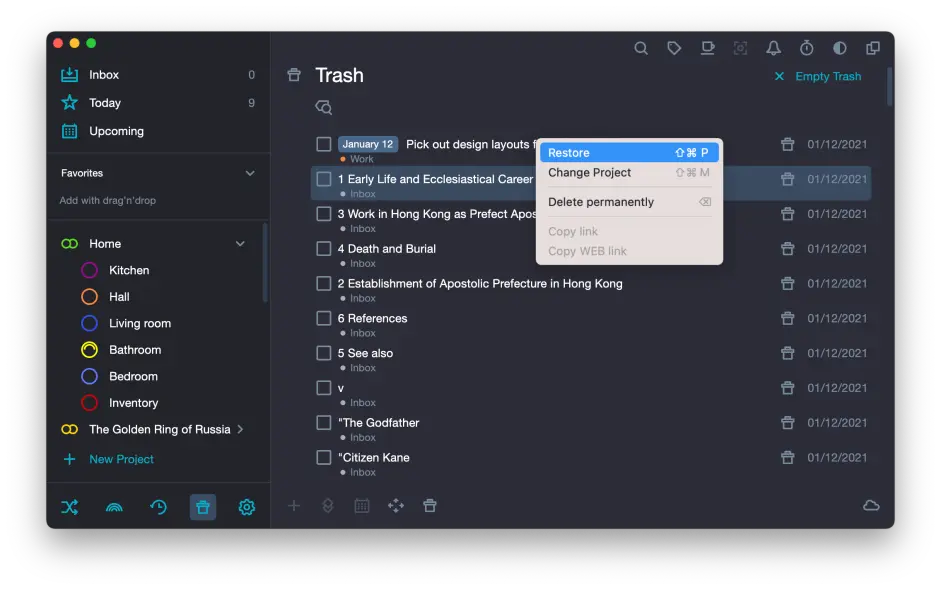Image resolution: width=941 pixels, height=590 pixels.
Task: Open settings gear in bottom sidebar
Action: click(x=246, y=507)
